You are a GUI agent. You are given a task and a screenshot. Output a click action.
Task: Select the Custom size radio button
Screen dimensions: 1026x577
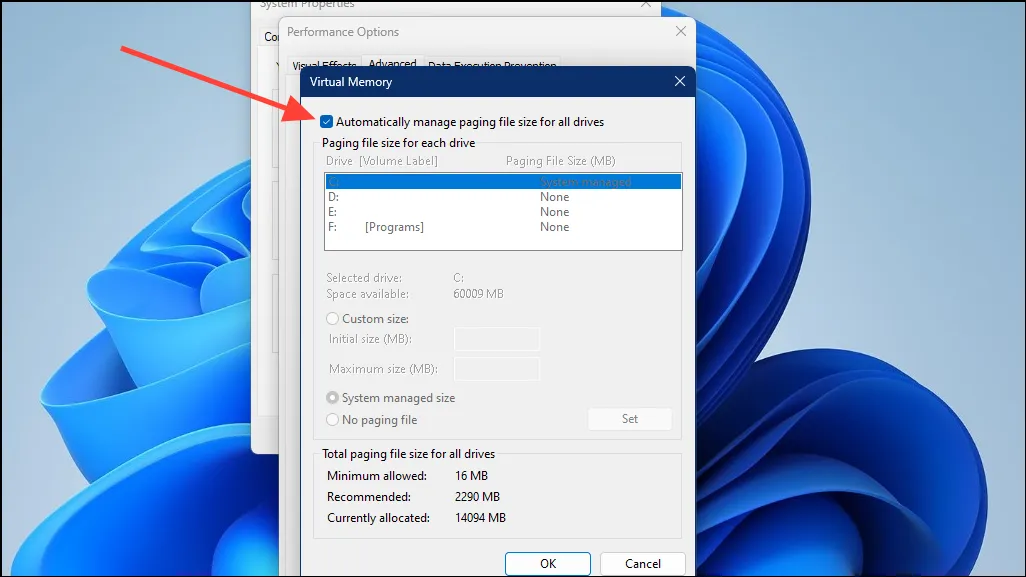[333, 319]
